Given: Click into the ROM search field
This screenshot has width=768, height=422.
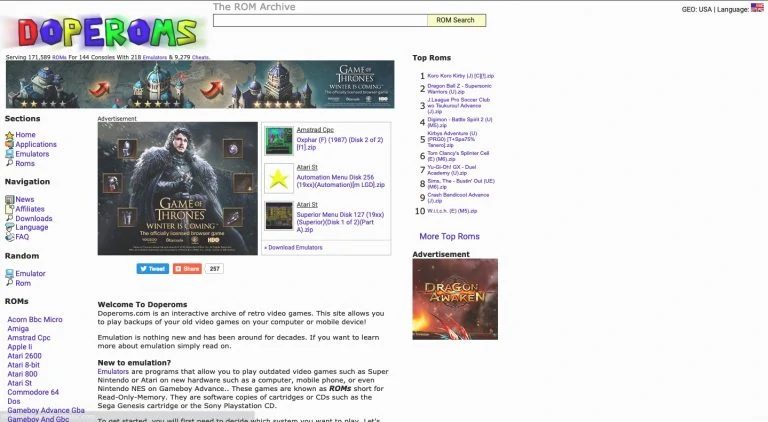Looking at the screenshot, I should (x=320, y=20).
